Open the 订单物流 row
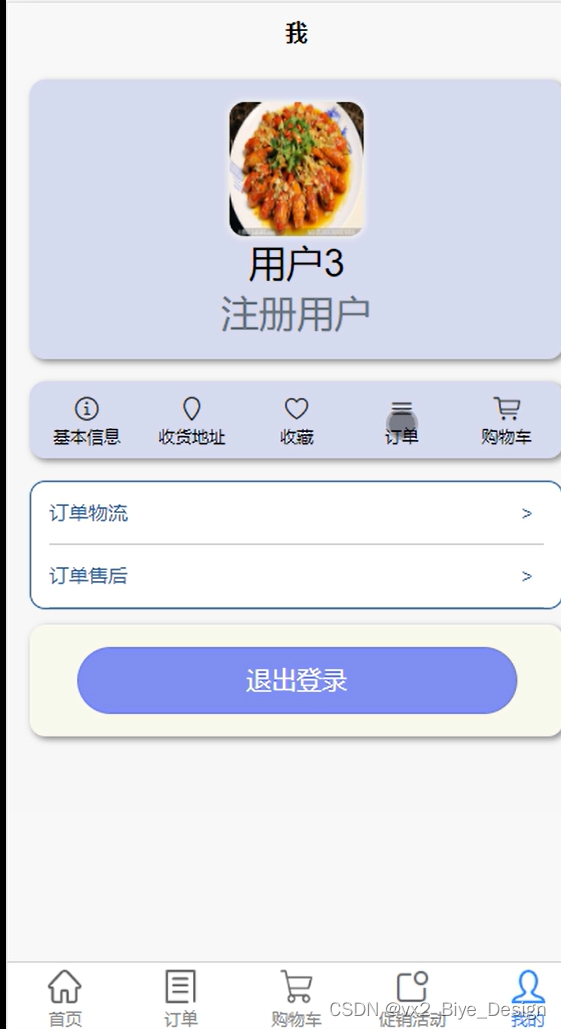 [297, 513]
